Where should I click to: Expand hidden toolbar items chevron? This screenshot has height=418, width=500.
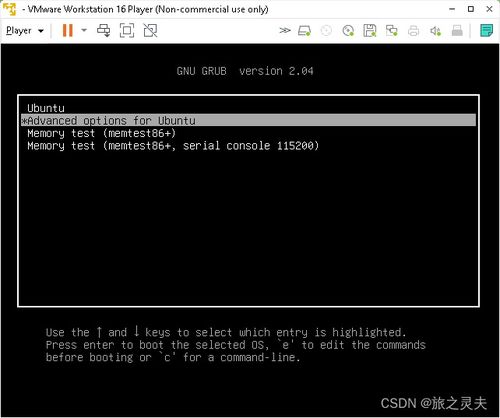click(285, 31)
